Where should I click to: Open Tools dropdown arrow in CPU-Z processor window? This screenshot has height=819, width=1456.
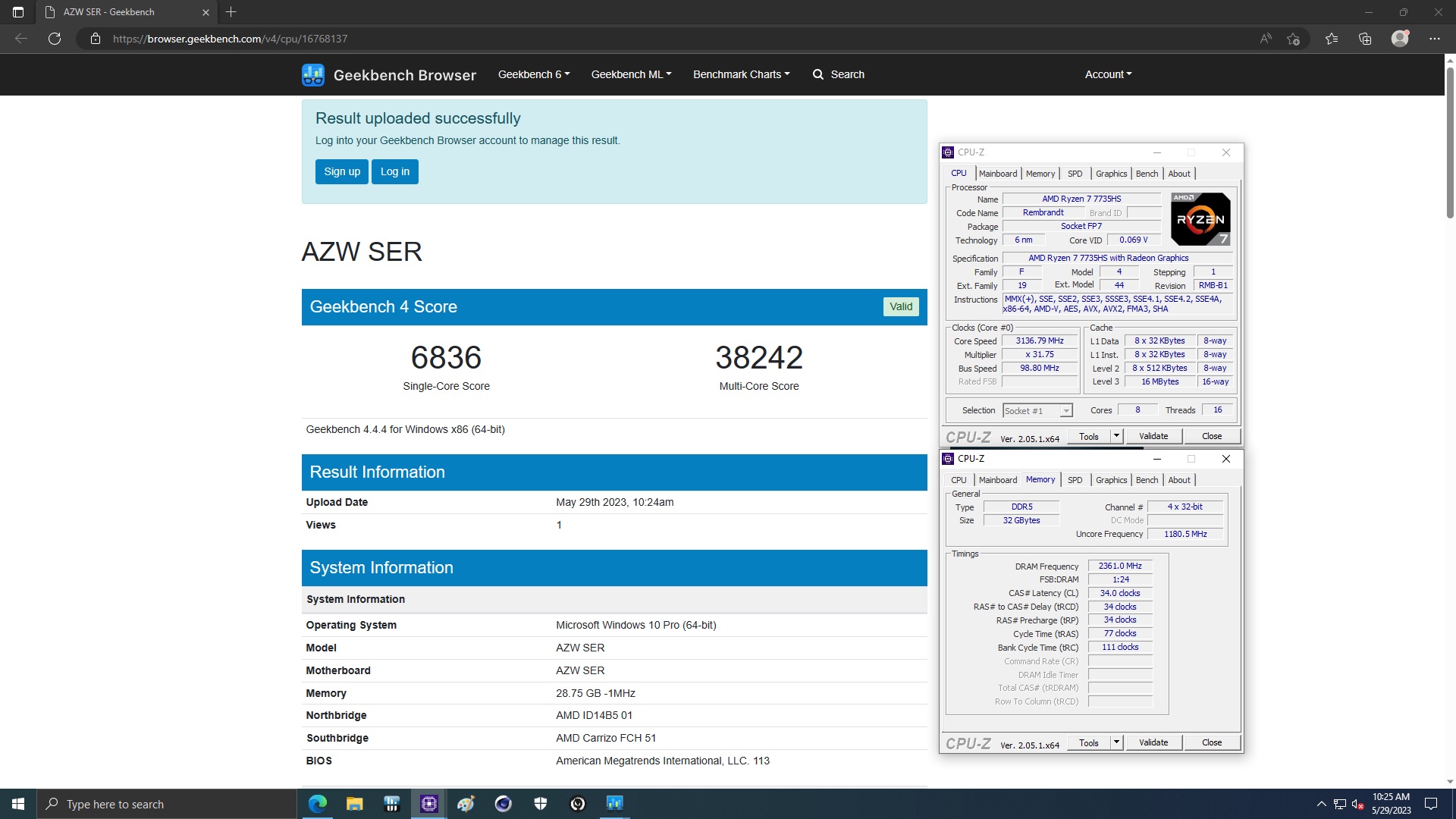tap(1116, 436)
